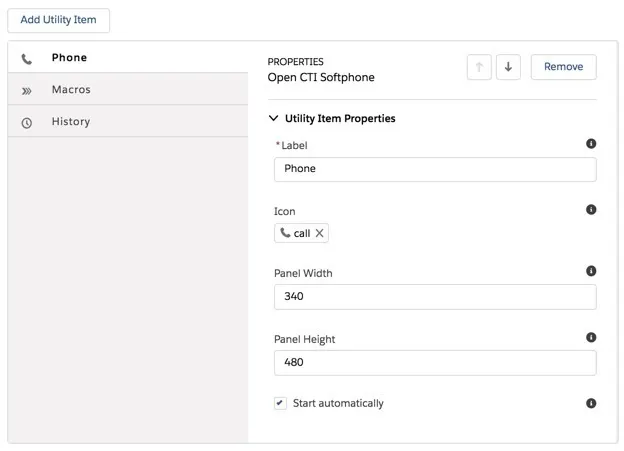624x451 pixels.
Task: Focus the Panel Width input field
Action: 435,297
